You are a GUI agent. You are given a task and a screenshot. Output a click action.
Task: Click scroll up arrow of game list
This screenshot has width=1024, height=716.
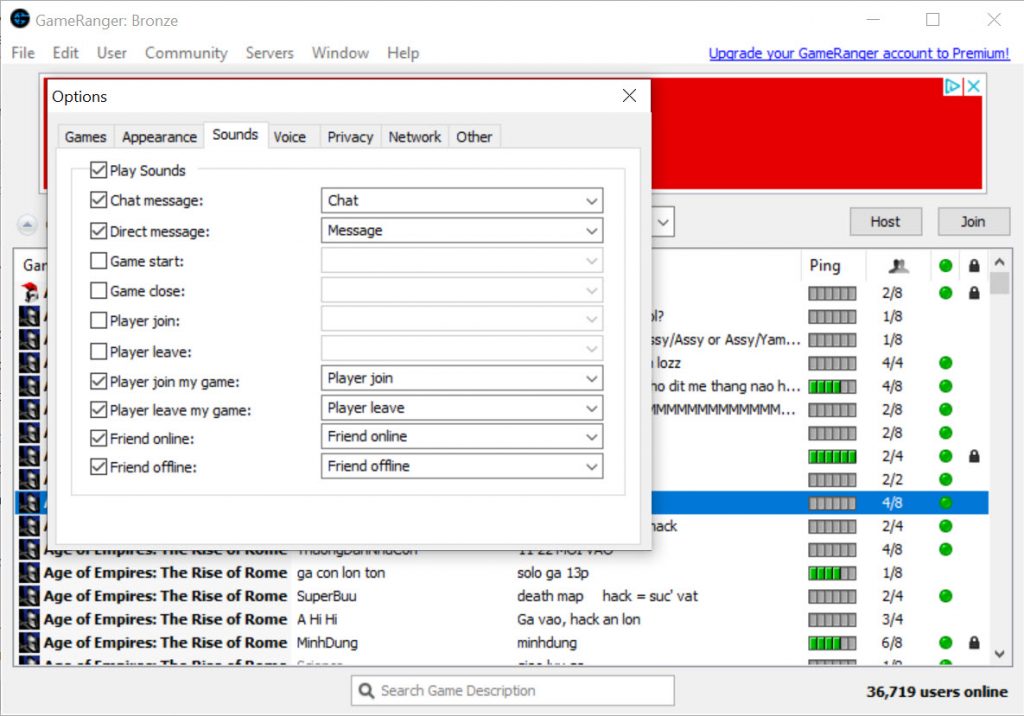pos(999,262)
